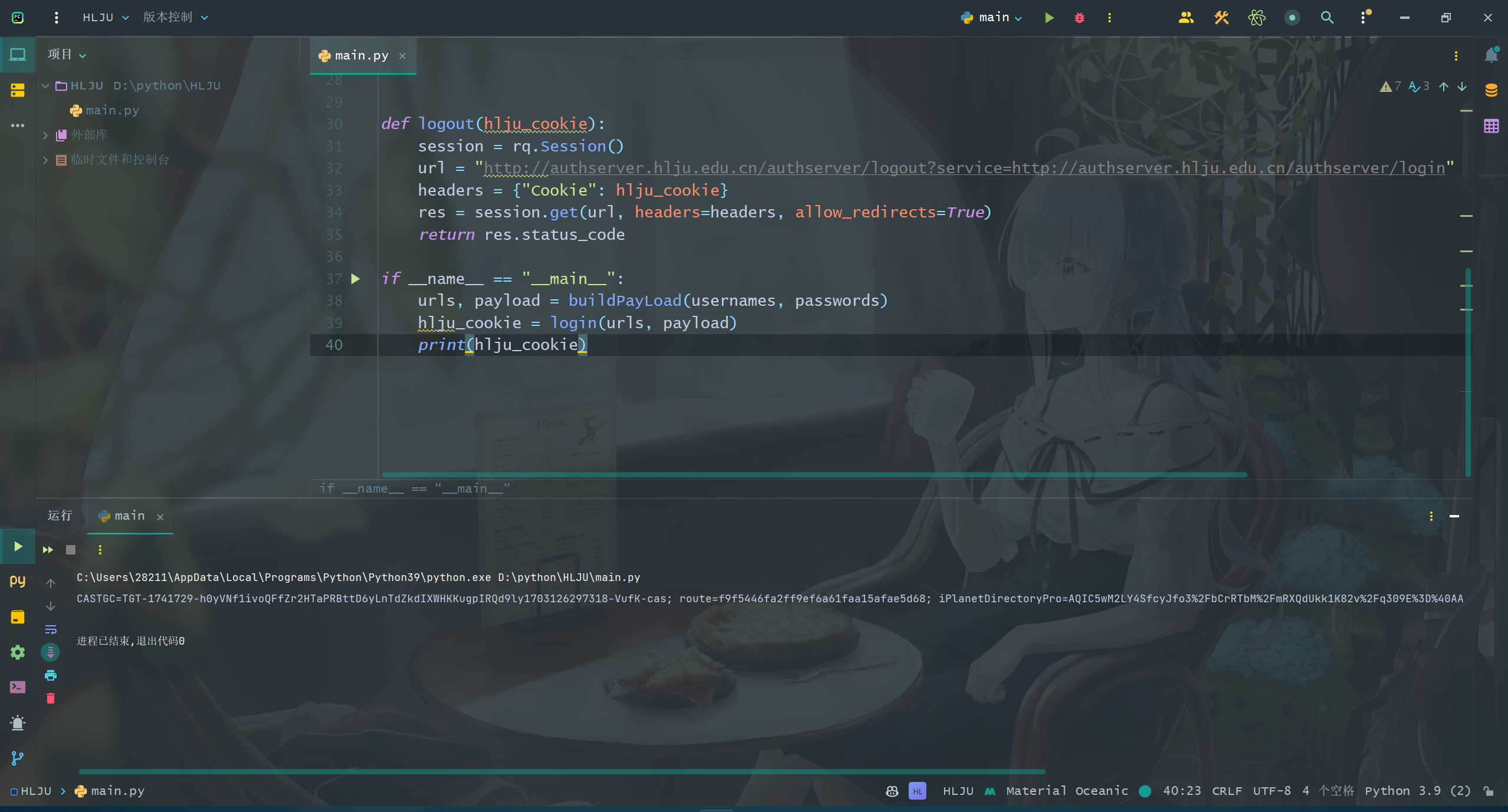This screenshot has height=812, width=1508.
Task: Click the if __name__ breadcrumb below the editor
Action: tap(414, 488)
